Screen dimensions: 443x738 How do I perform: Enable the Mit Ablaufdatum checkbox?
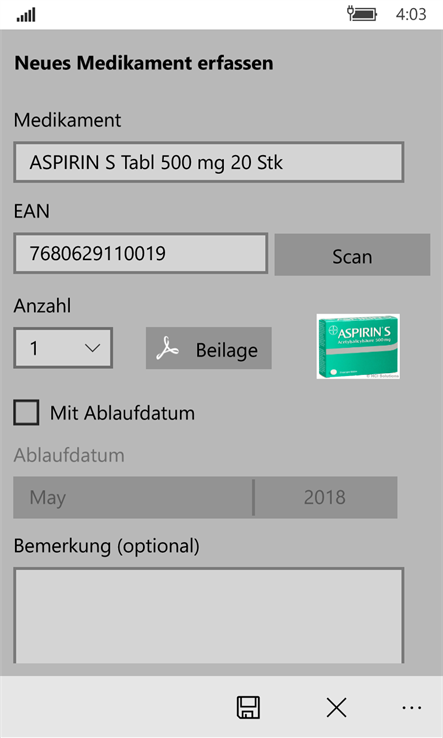coord(26,412)
